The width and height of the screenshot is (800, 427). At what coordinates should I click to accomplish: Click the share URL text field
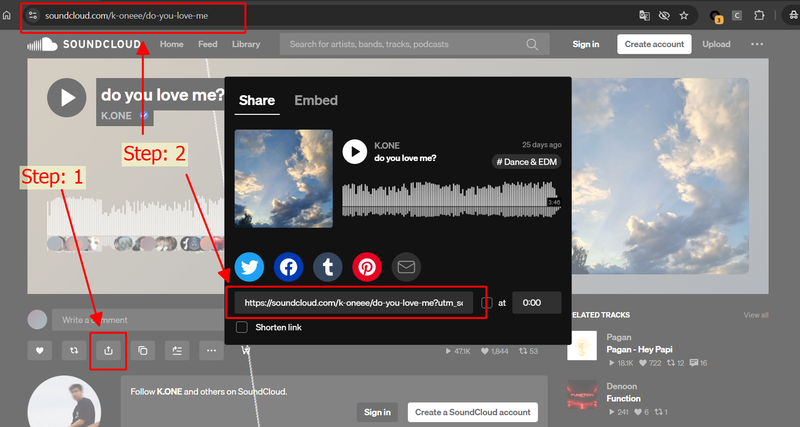point(354,303)
